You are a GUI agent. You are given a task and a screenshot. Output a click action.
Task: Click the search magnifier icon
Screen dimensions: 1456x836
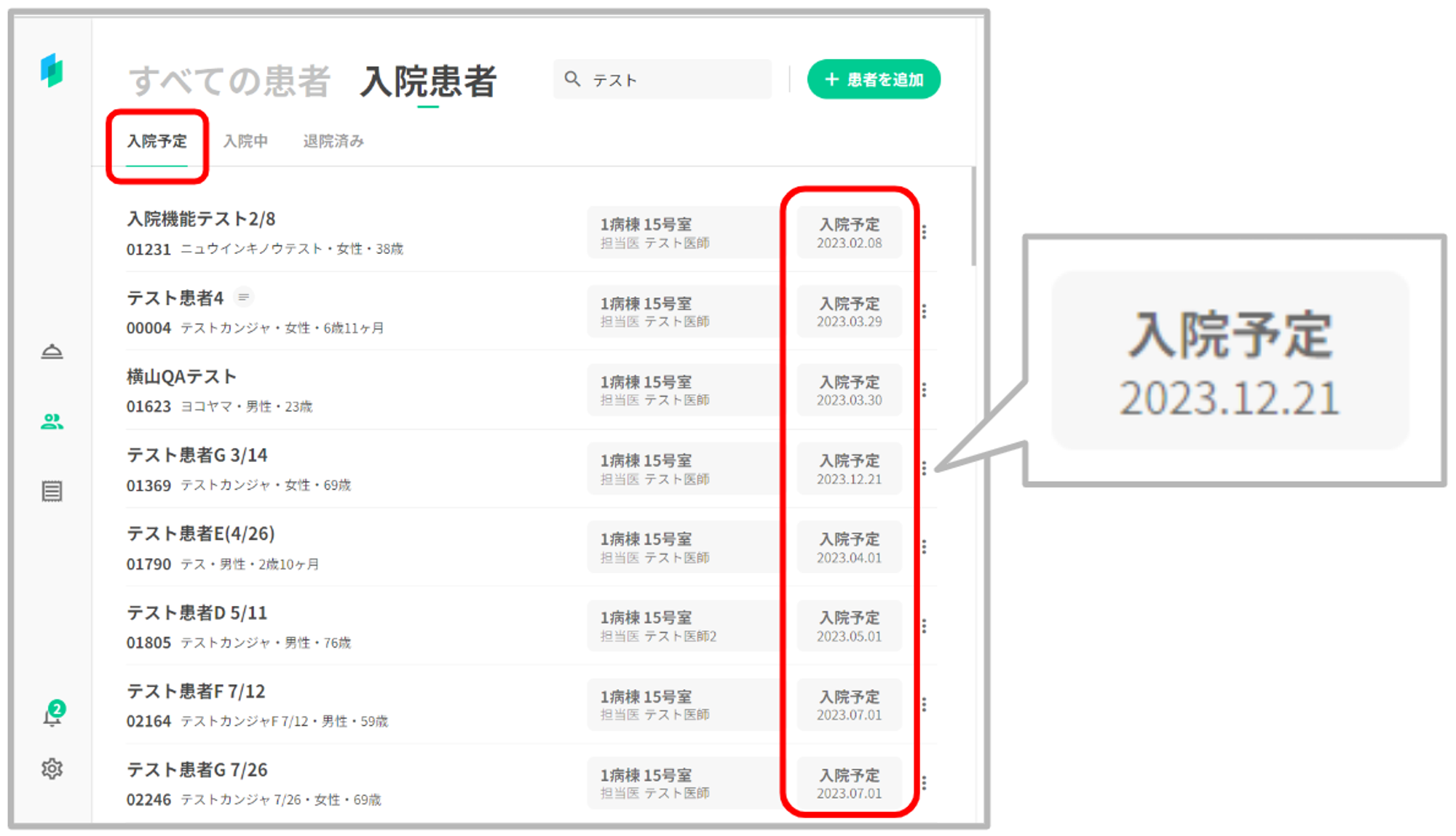[x=572, y=79]
